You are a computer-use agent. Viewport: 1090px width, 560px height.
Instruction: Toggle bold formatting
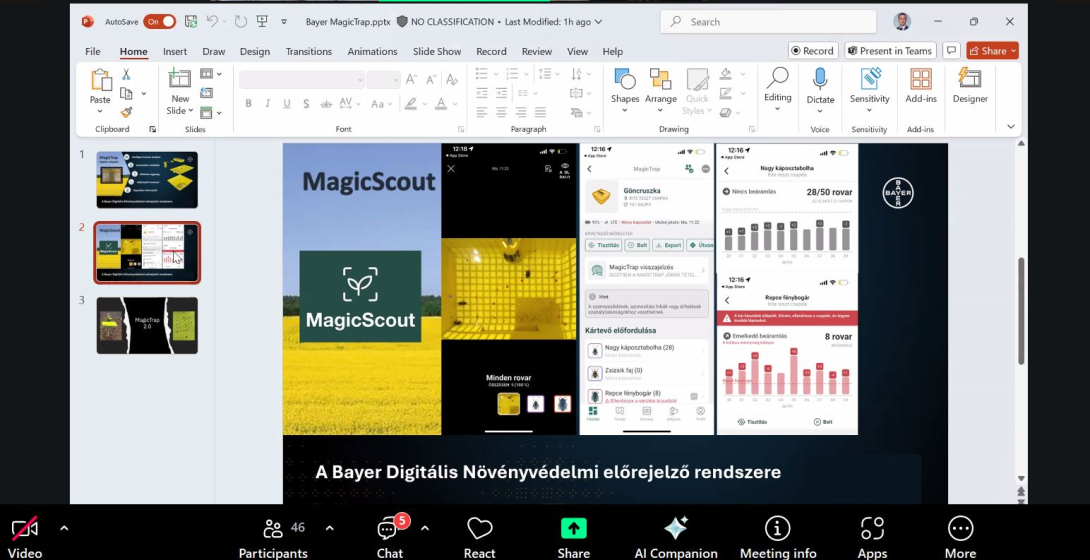pyautogui.click(x=249, y=104)
